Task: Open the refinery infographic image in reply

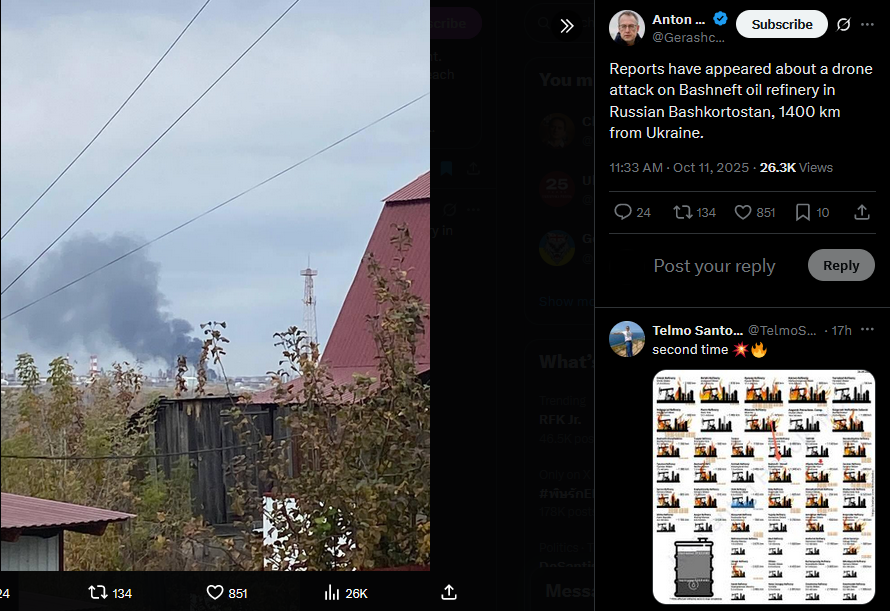Action: tap(763, 487)
